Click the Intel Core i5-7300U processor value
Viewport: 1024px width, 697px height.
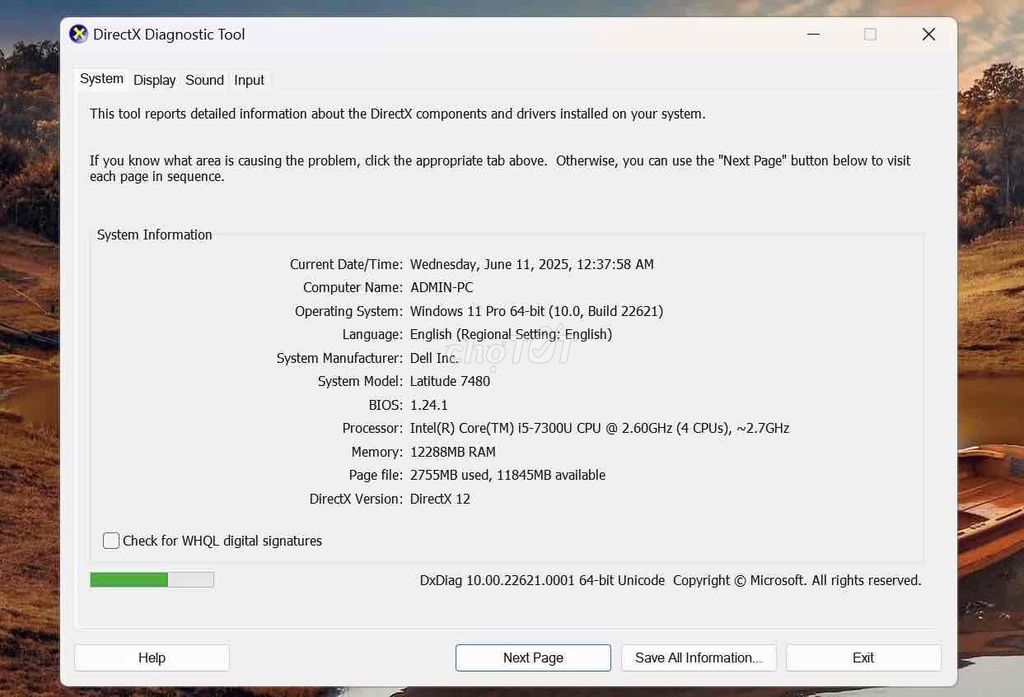pos(600,429)
